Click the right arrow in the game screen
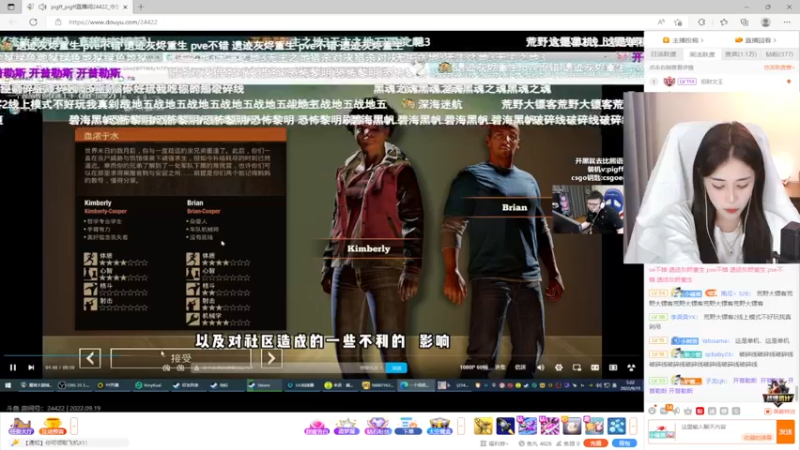Image resolution: width=800 pixels, height=450 pixels. click(x=271, y=358)
